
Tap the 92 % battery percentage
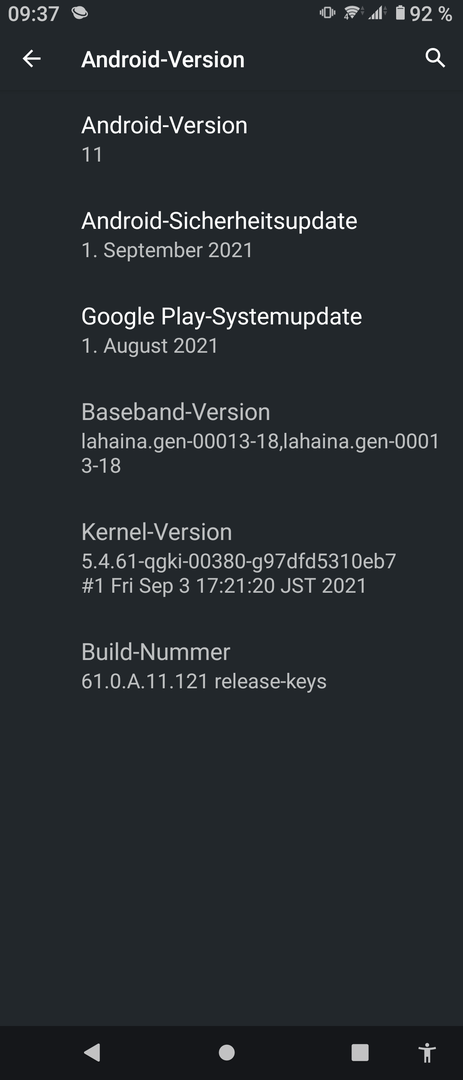click(431, 13)
